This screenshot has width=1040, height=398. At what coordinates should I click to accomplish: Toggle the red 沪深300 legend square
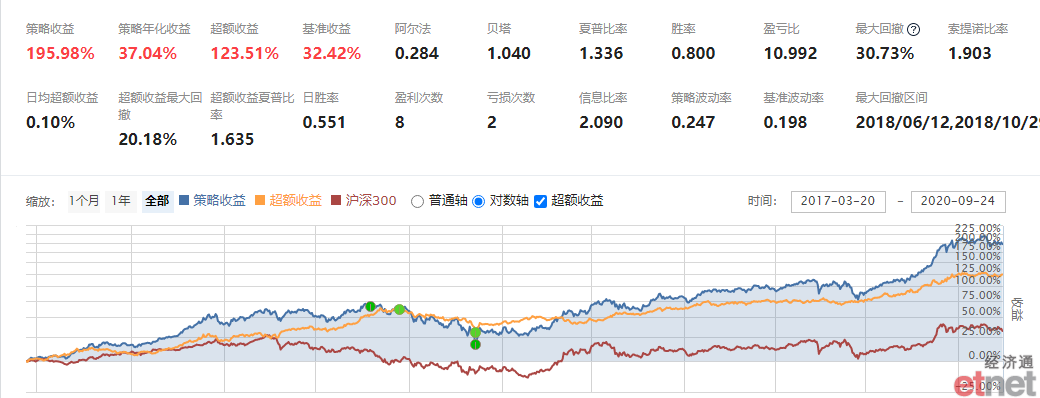tap(336, 200)
